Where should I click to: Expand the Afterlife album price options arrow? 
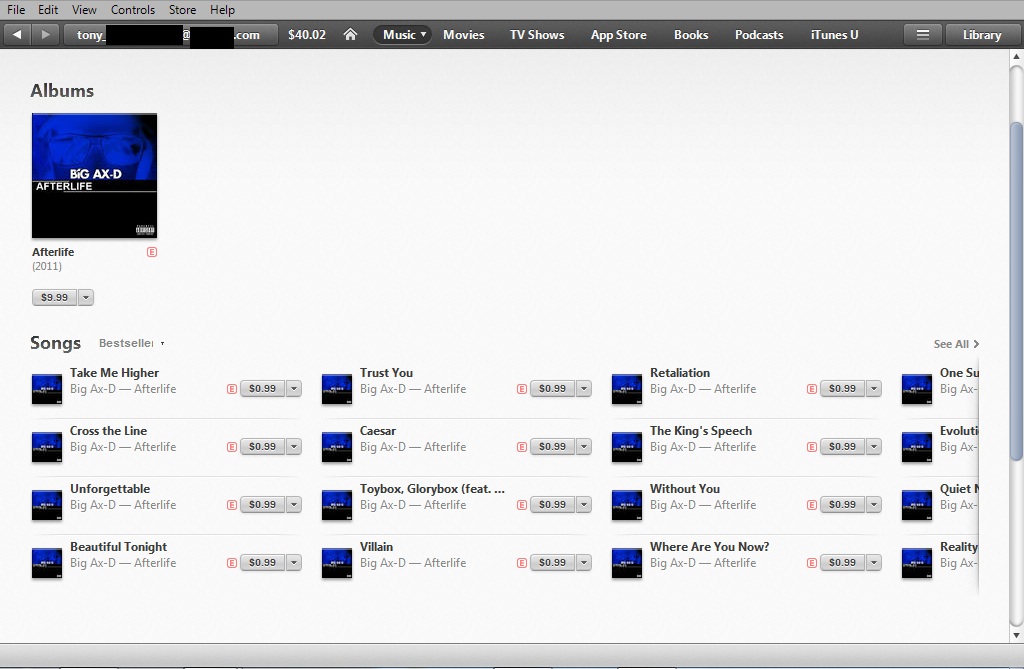86,297
